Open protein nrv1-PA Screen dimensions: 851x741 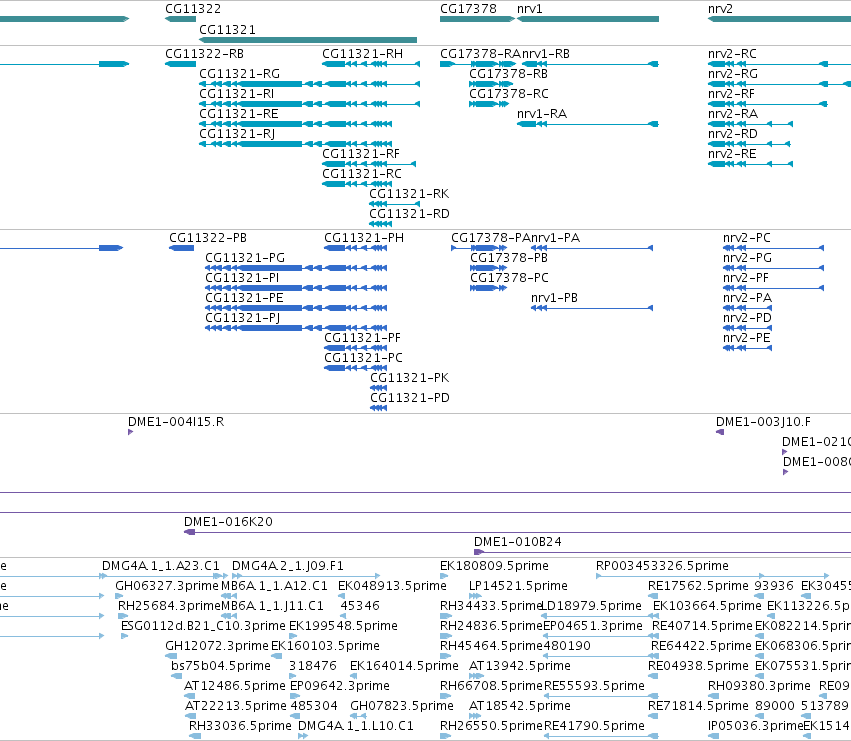click(x=592, y=248)
